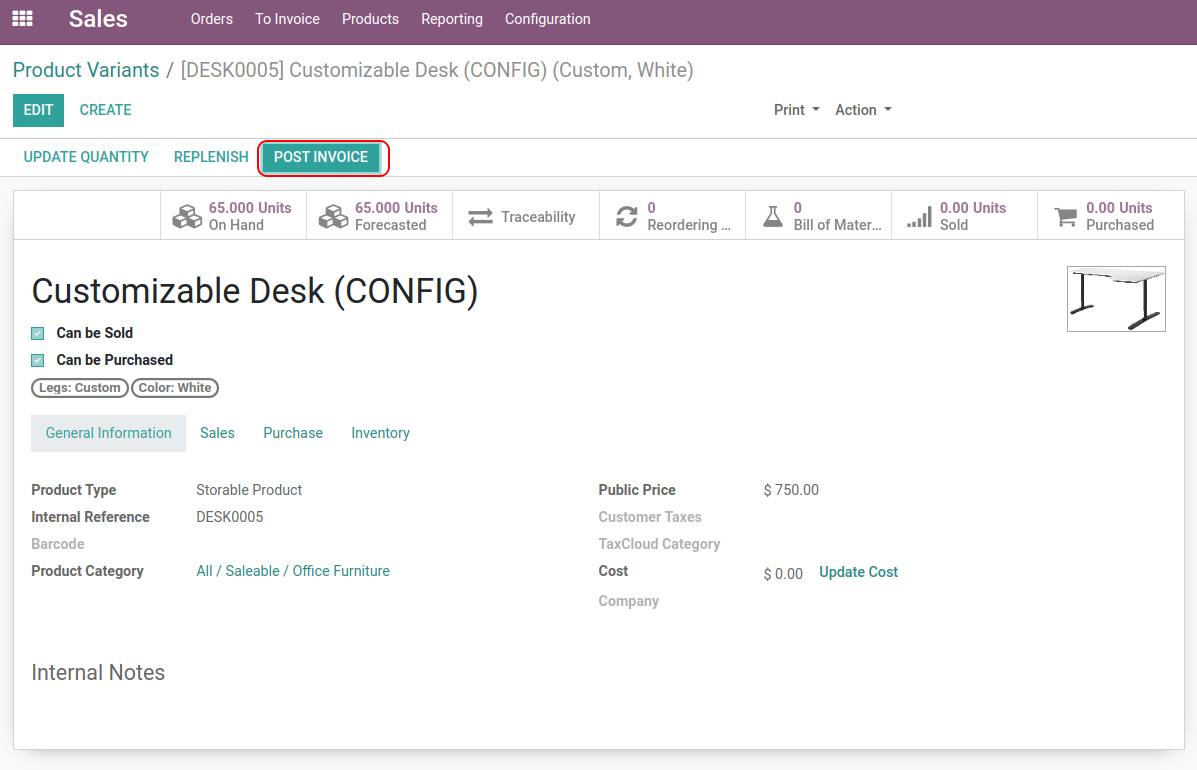The image size is (1197, 770).
Task: Expand the Print dropdown
Action: point(796,110)
